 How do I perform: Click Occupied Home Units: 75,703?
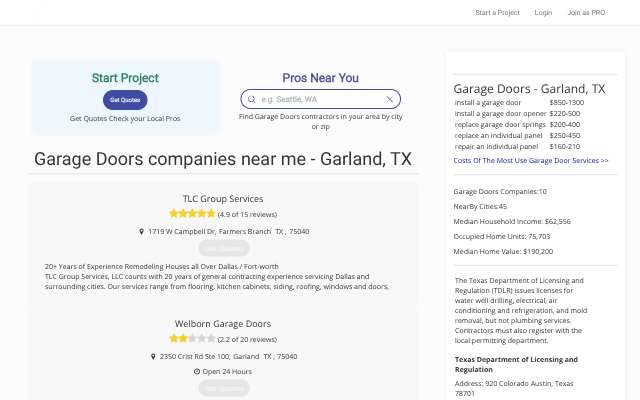(502, 237)
